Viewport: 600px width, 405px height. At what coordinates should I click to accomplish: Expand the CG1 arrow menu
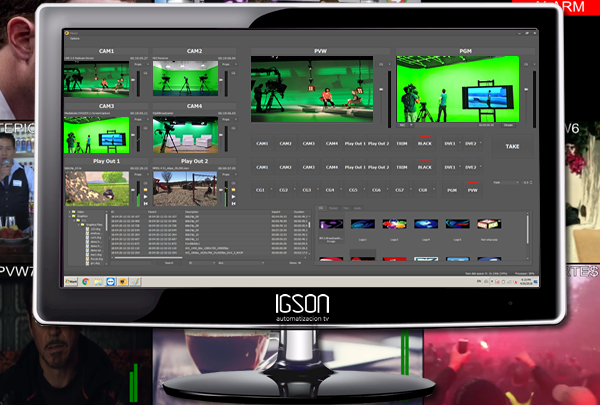(x=272, y=190)
